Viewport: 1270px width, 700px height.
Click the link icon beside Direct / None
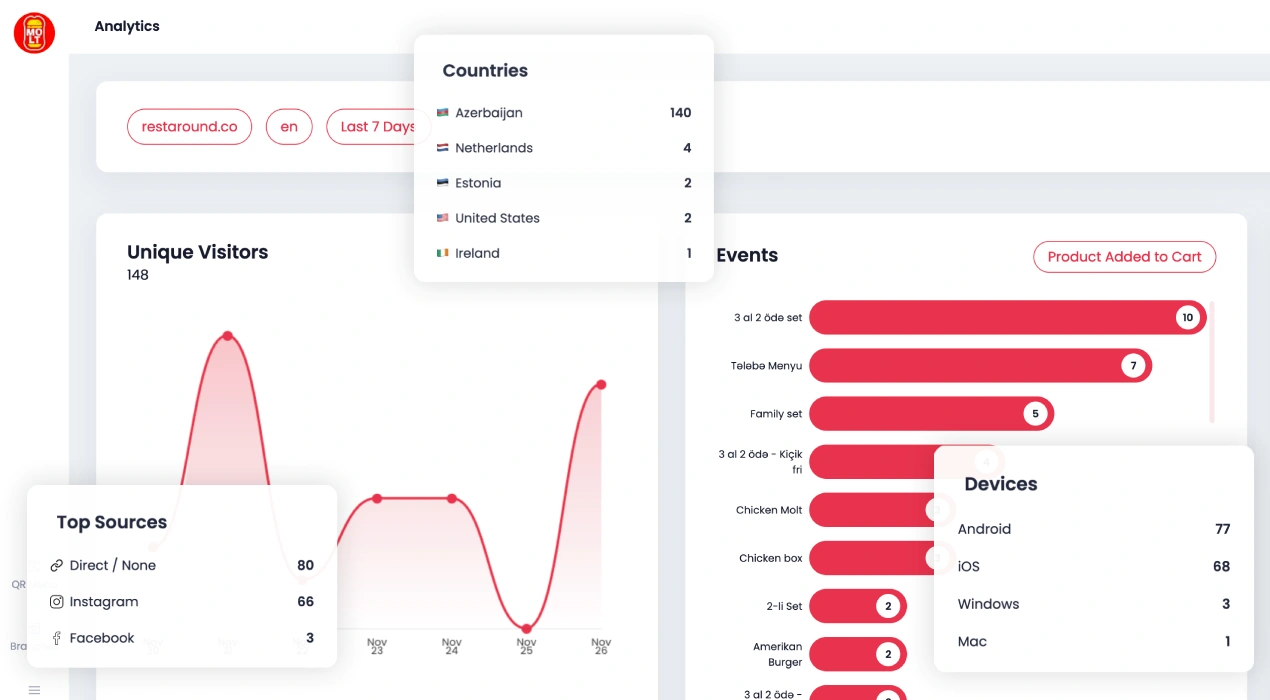57,566
